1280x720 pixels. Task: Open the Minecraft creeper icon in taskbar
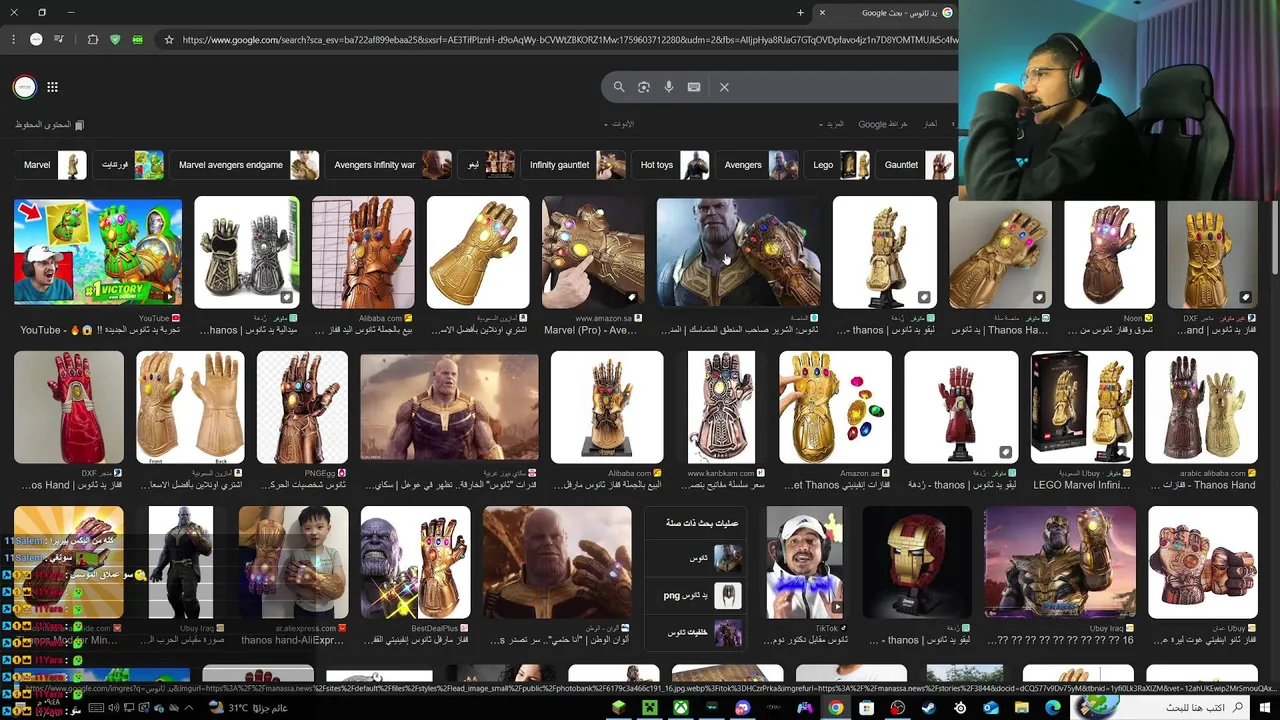point(650,708)
